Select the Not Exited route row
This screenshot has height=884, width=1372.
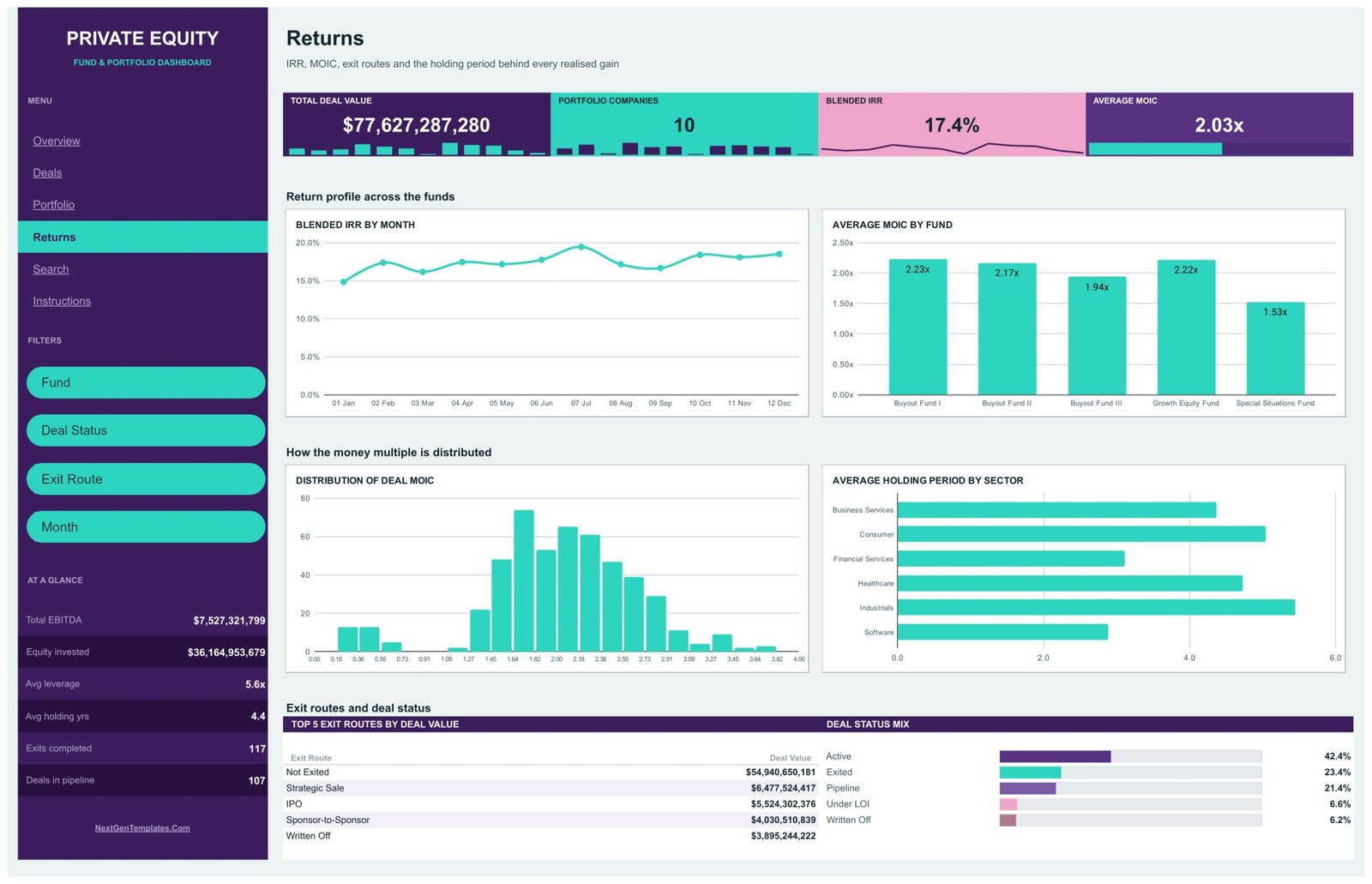click(551, 773)
